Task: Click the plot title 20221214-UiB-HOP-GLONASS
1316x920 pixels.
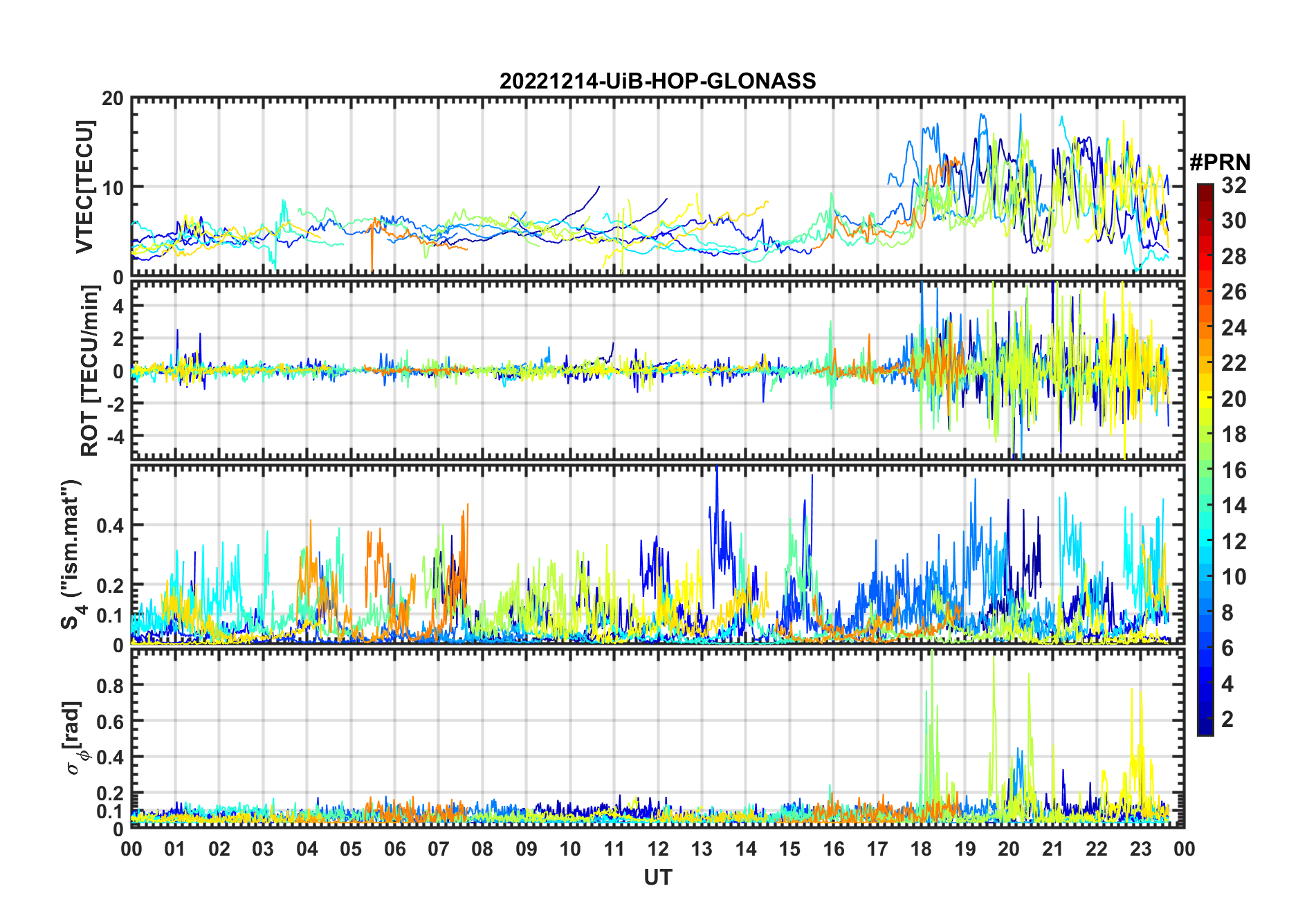Action: pos(657,82)
